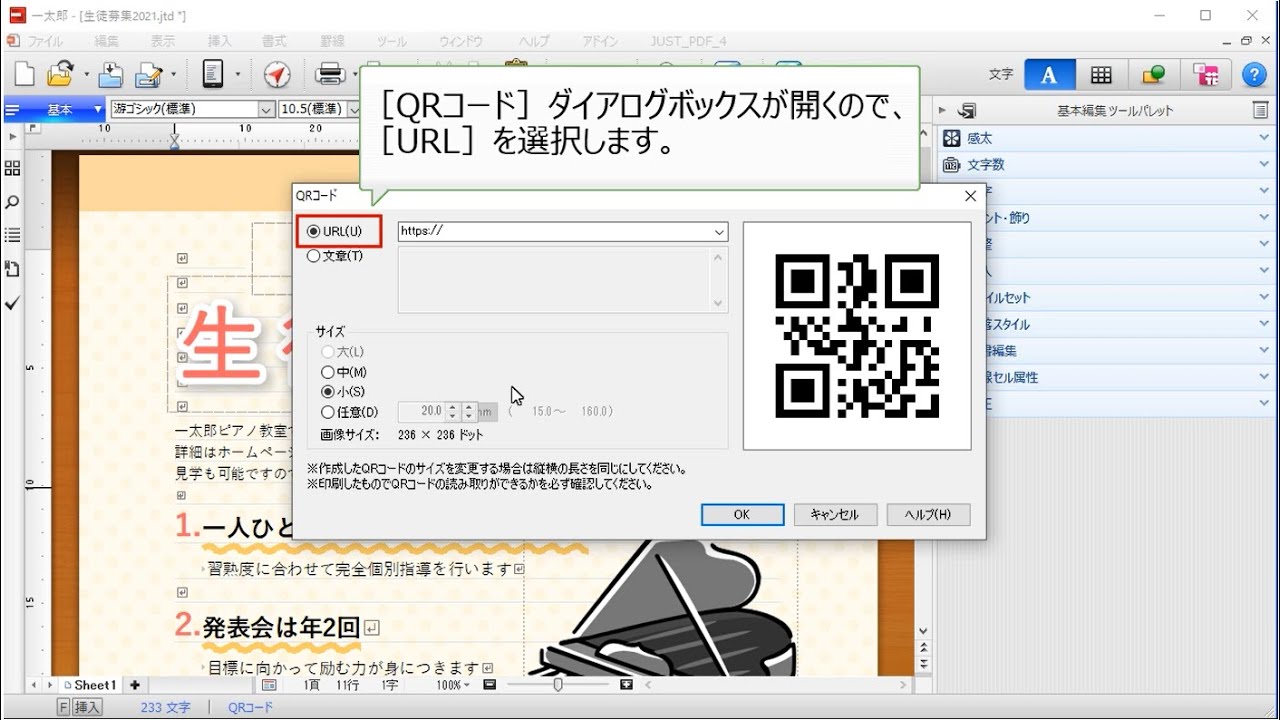Viewport: 1280px width, 720px height.
Task: Increase size with stepper up arrow
Action: (x=452, y=407)
